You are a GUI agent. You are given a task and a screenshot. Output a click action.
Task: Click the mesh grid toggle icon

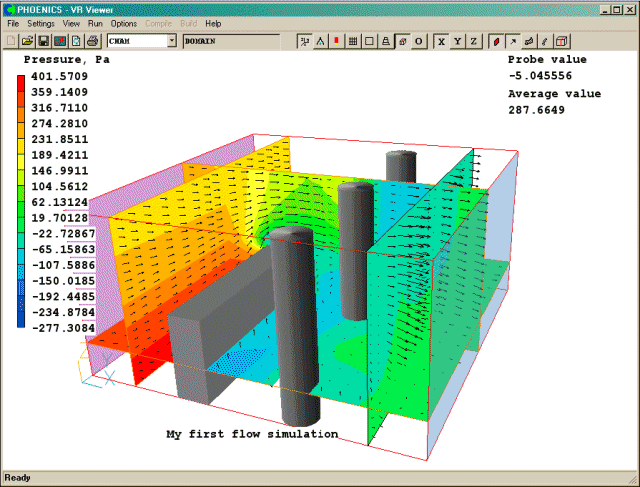click(353, 41)
